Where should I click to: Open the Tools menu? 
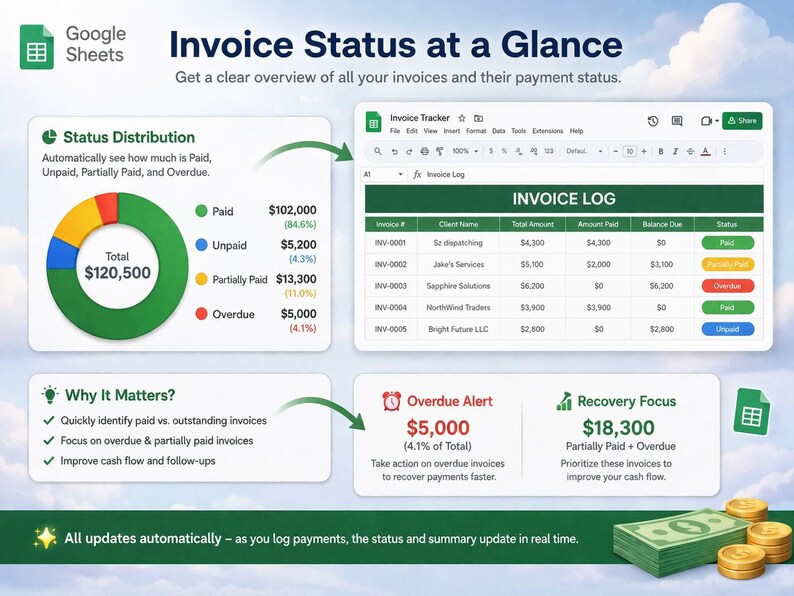pos(519,131)
